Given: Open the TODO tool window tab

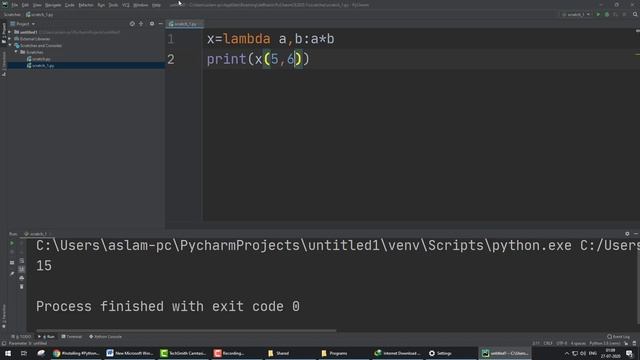Looking at the screenshot, I should click(x=21, y=337).
